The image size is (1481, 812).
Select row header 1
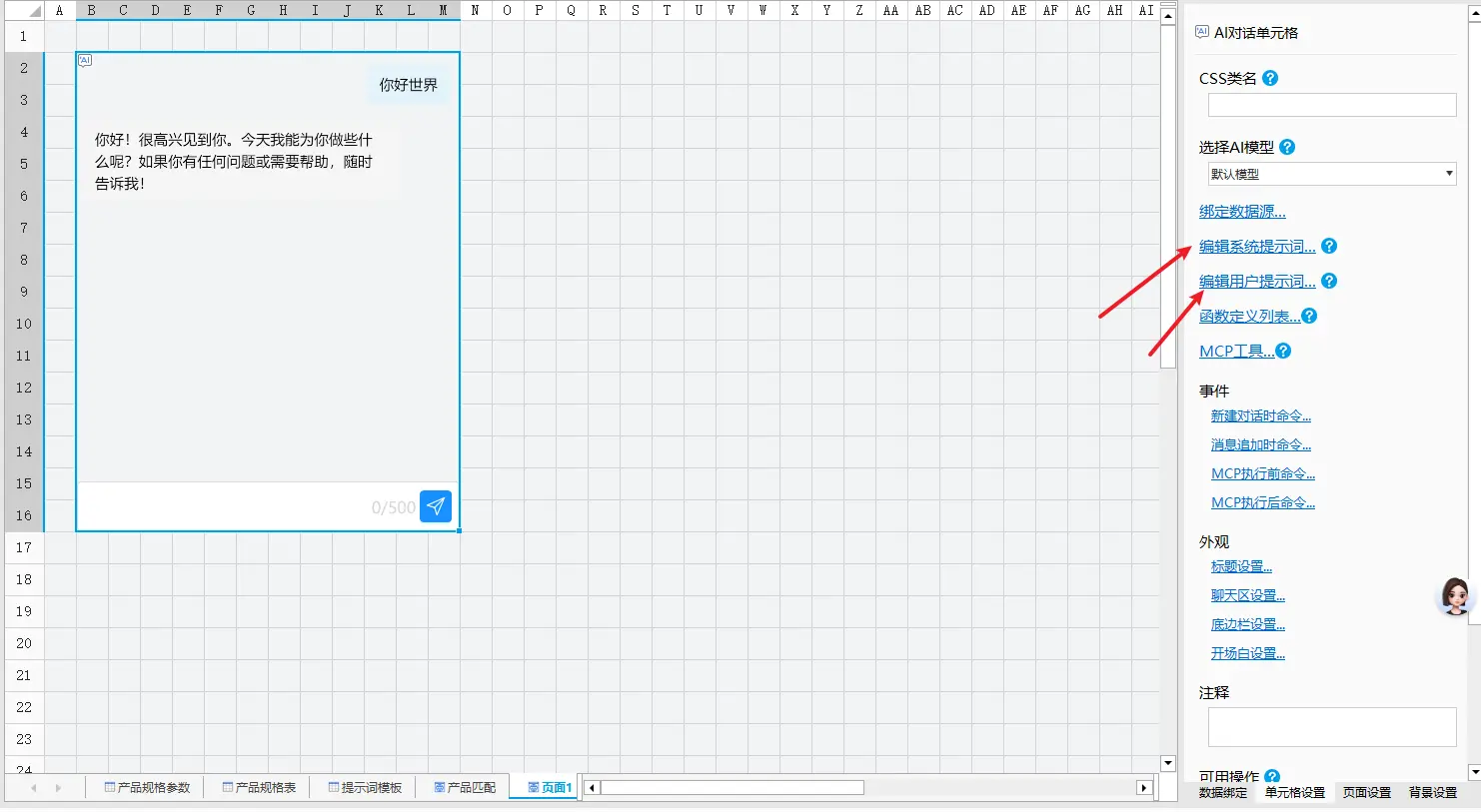coord(24,36)
